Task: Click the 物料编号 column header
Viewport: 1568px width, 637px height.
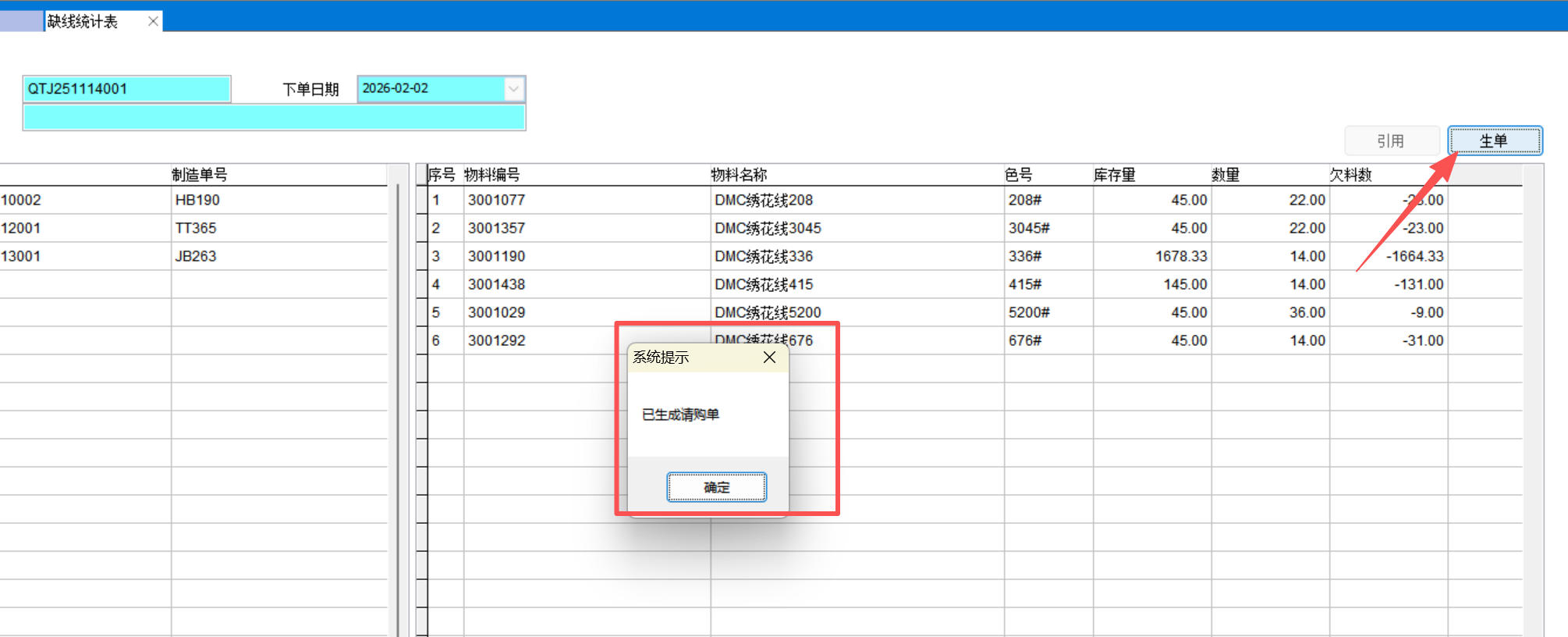Action: click(491, 175)
